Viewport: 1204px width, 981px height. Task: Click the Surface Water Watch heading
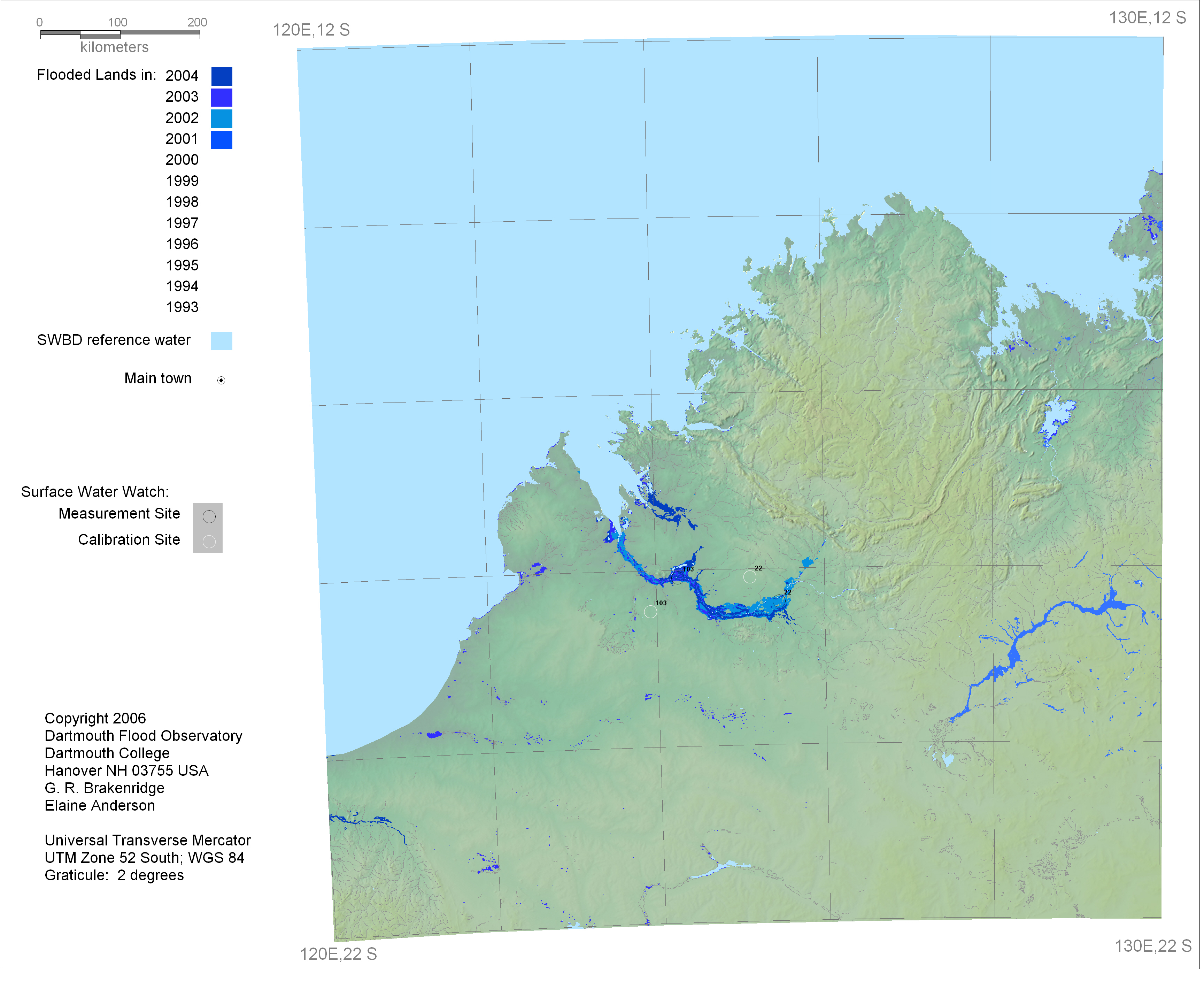(95, 492)
